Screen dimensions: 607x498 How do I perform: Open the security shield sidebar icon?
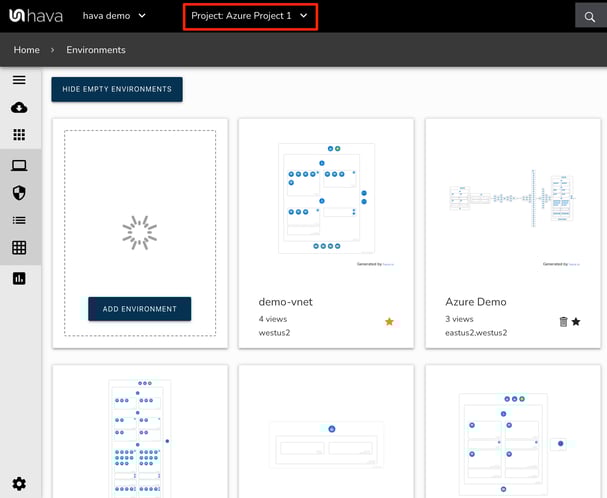(19, 192)
